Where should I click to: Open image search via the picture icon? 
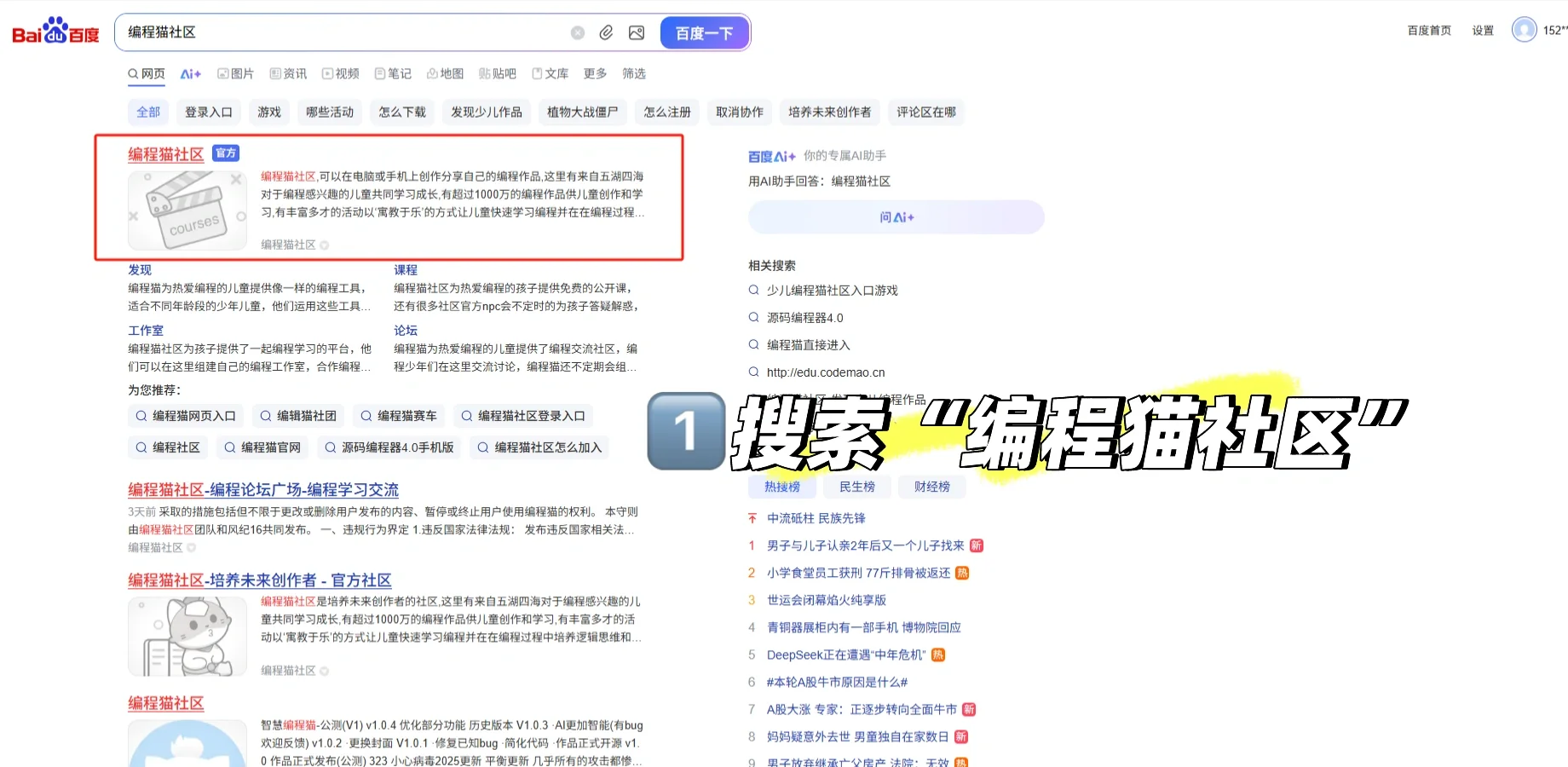point(636,32)
